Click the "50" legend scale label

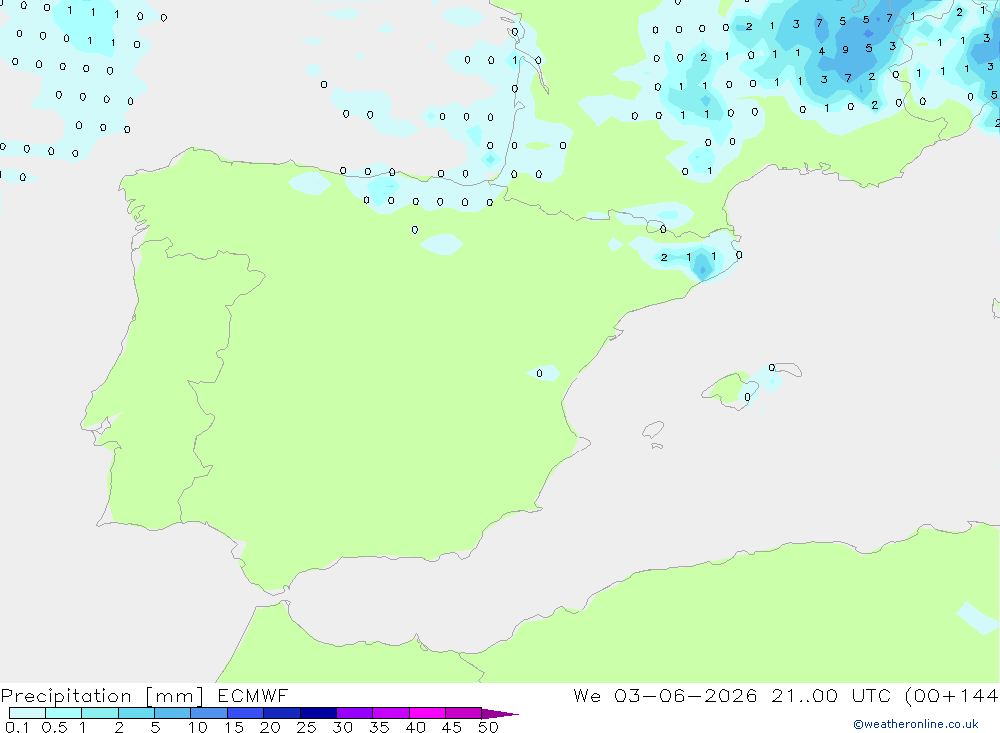488,727
